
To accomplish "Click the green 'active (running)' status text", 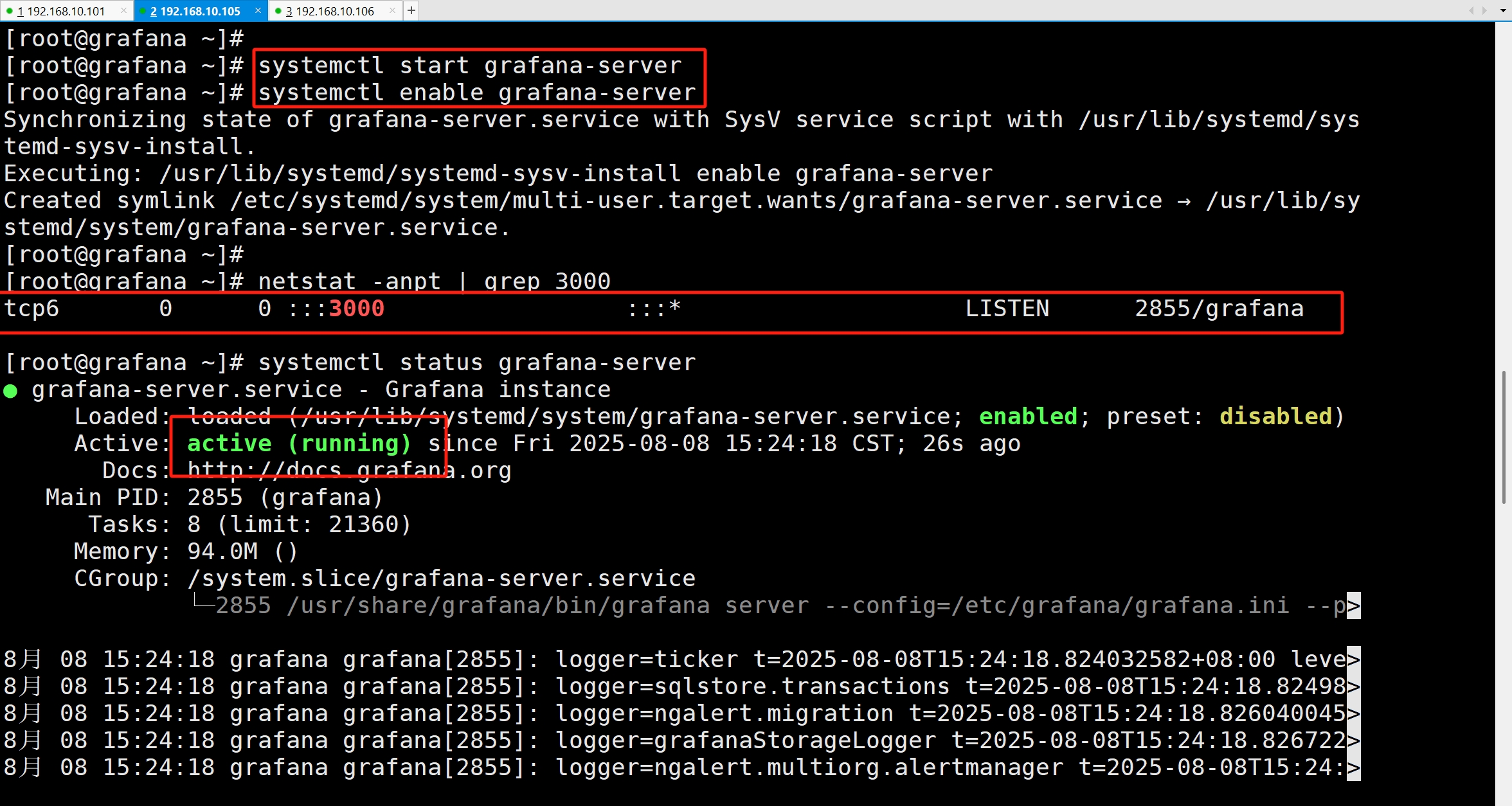I will [x=299, y=443].
